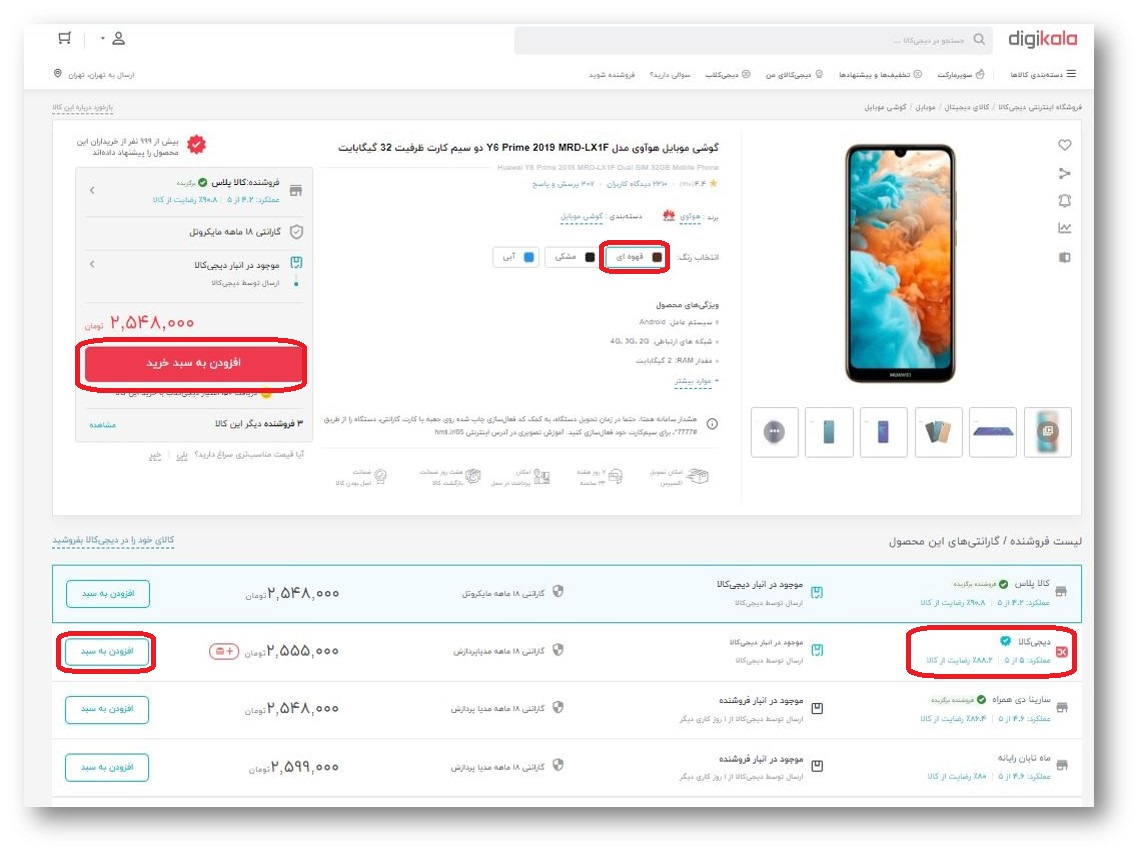
Task: Click the compare products icon
Action: 1065,257
